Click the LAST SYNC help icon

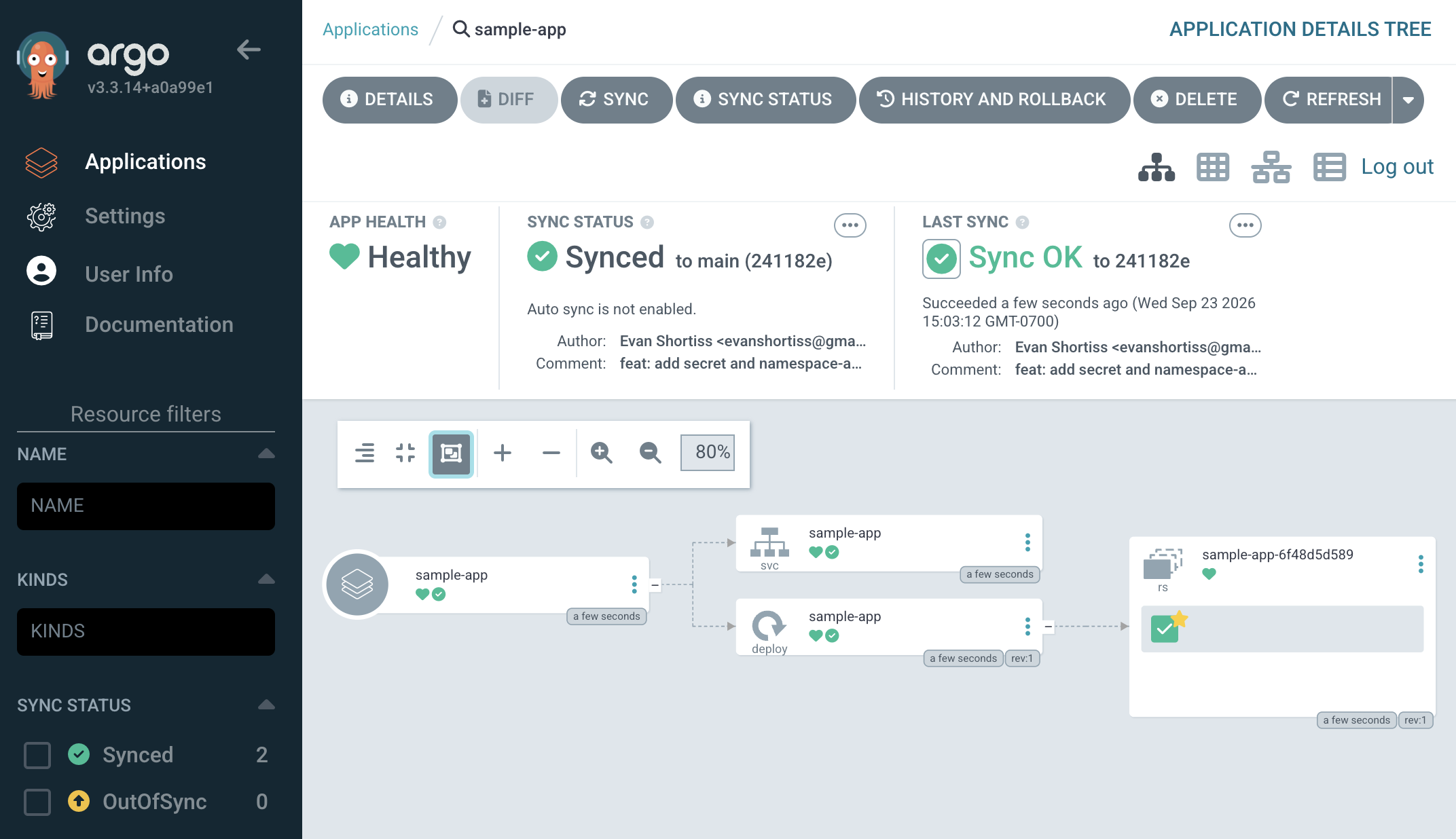point(1023,222)
